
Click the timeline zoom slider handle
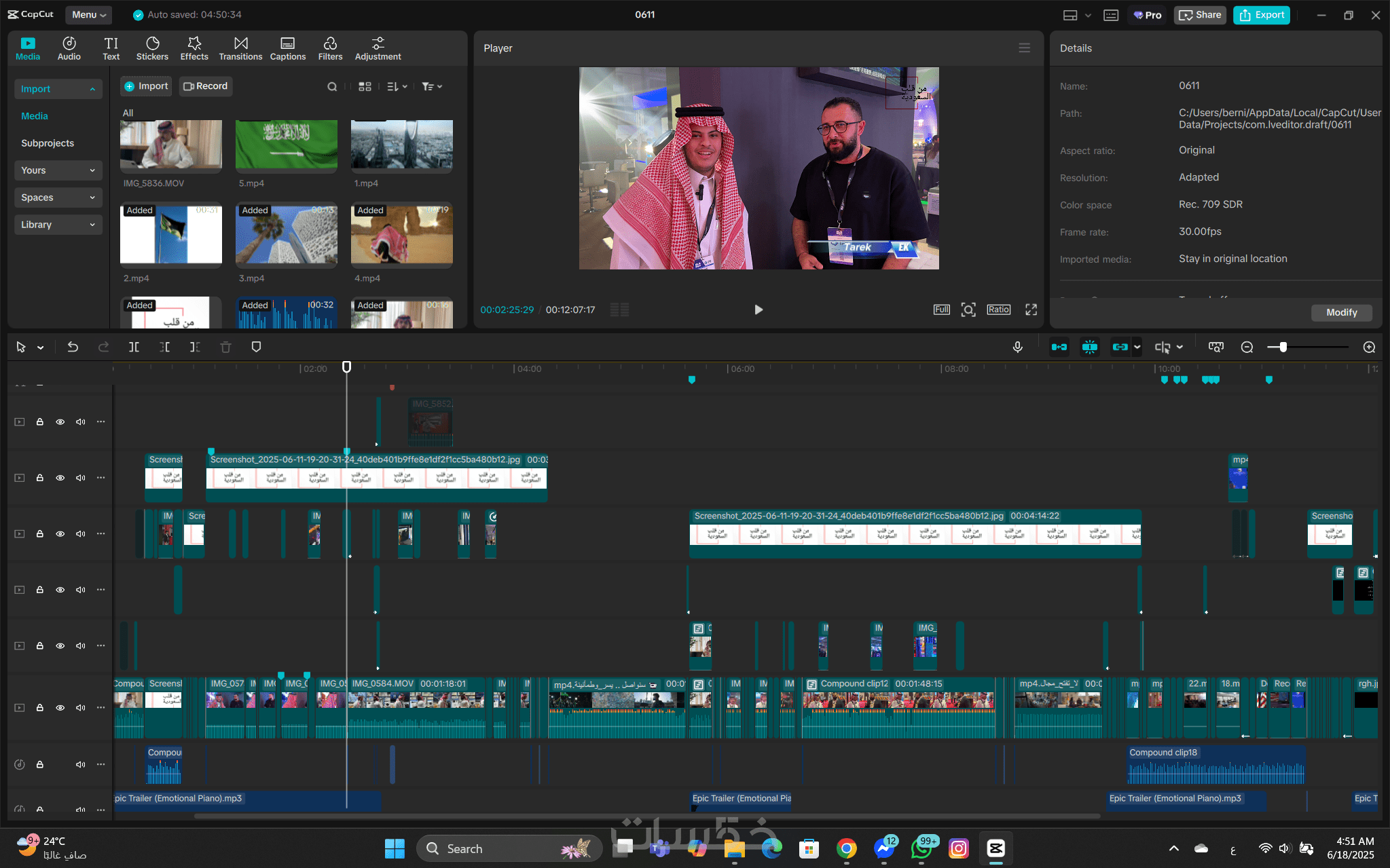[1283, 347]
